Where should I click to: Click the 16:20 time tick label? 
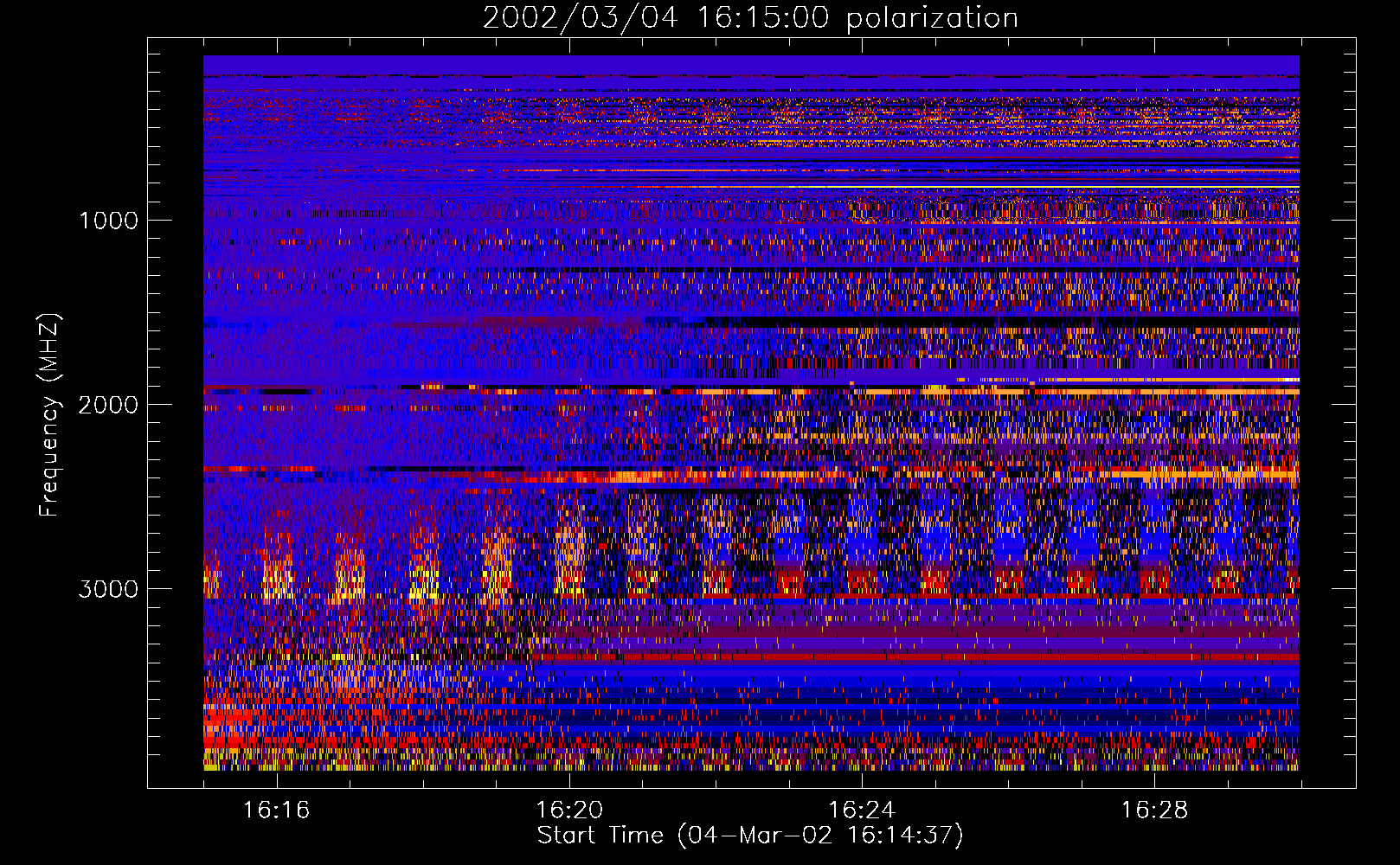(x=569, y=811)
